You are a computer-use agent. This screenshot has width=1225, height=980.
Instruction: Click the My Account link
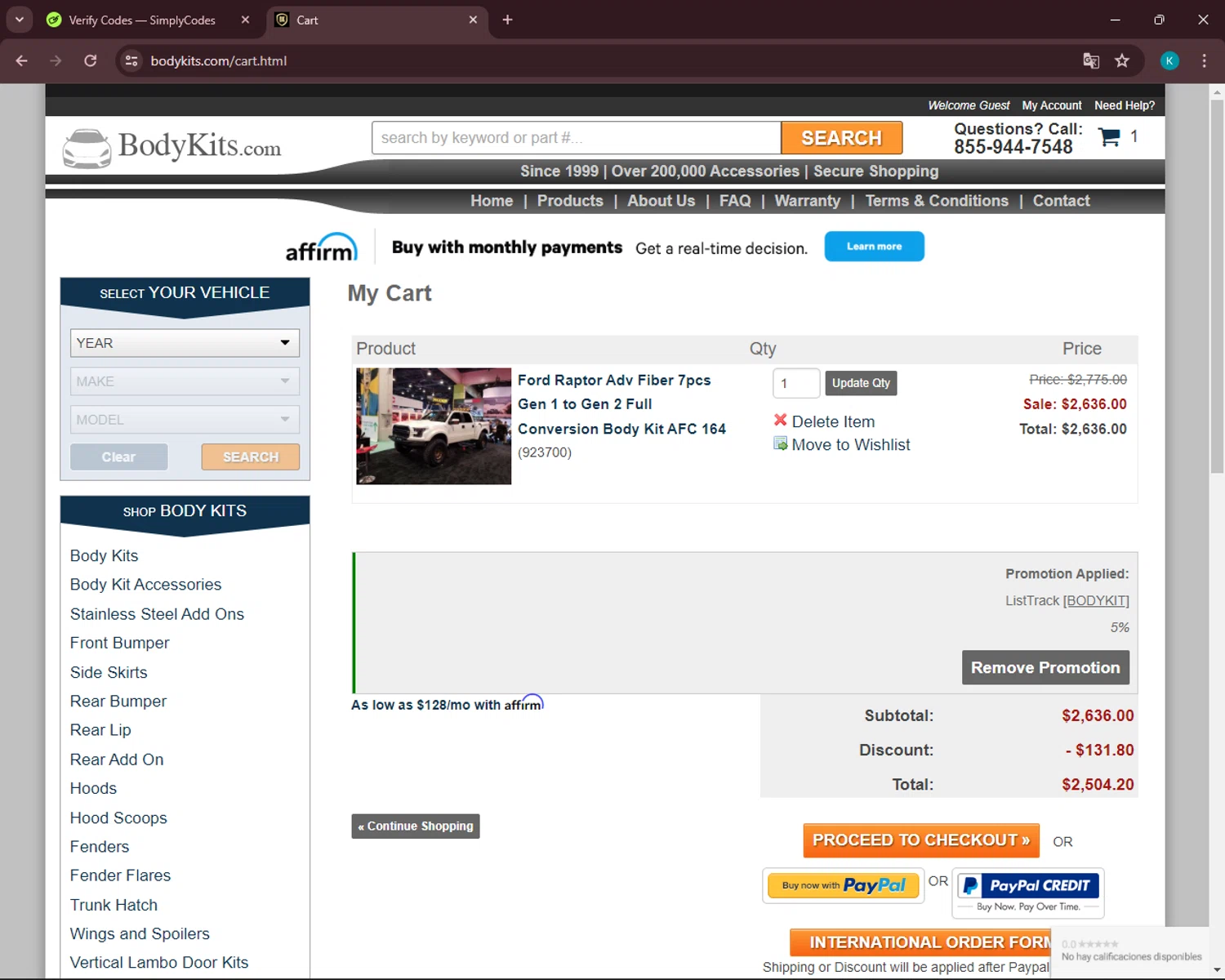pos(1052,105)
